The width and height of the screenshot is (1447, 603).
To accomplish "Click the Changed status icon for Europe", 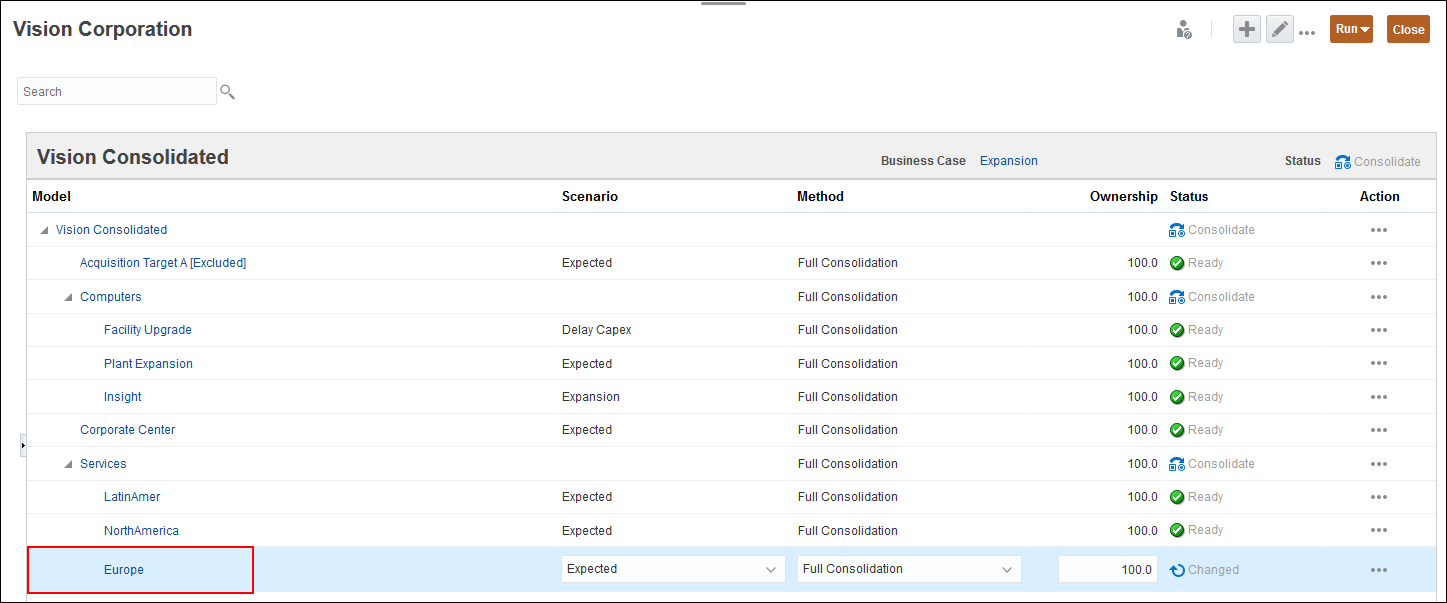I will pyautogui.click(x=1177, y=570).
